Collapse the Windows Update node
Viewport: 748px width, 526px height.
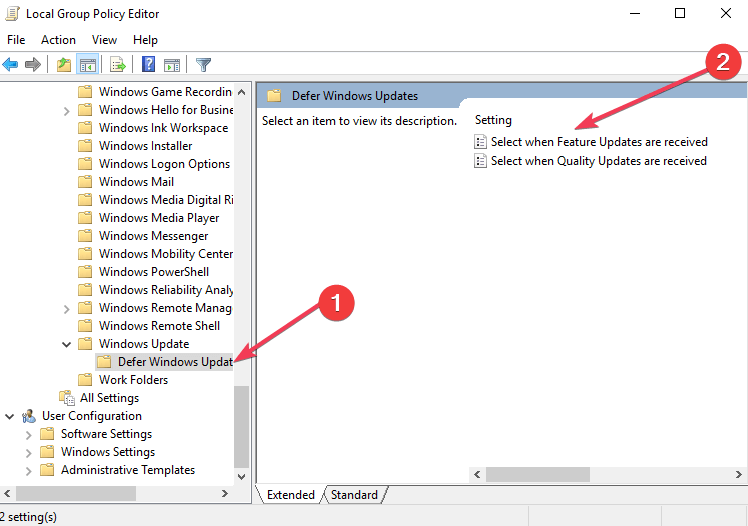[67, 344]
